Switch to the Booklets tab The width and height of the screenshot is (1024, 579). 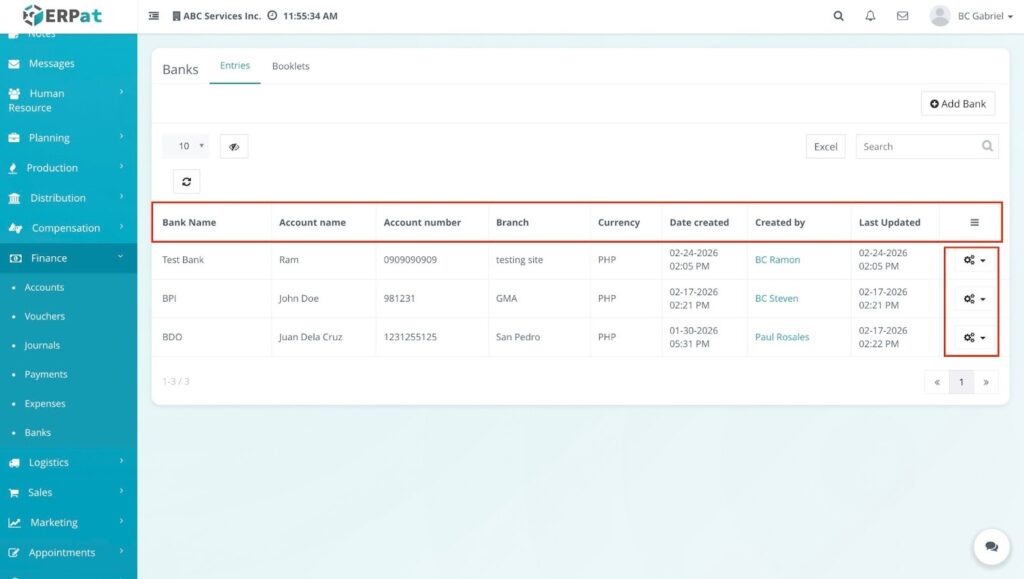[291, 66]
